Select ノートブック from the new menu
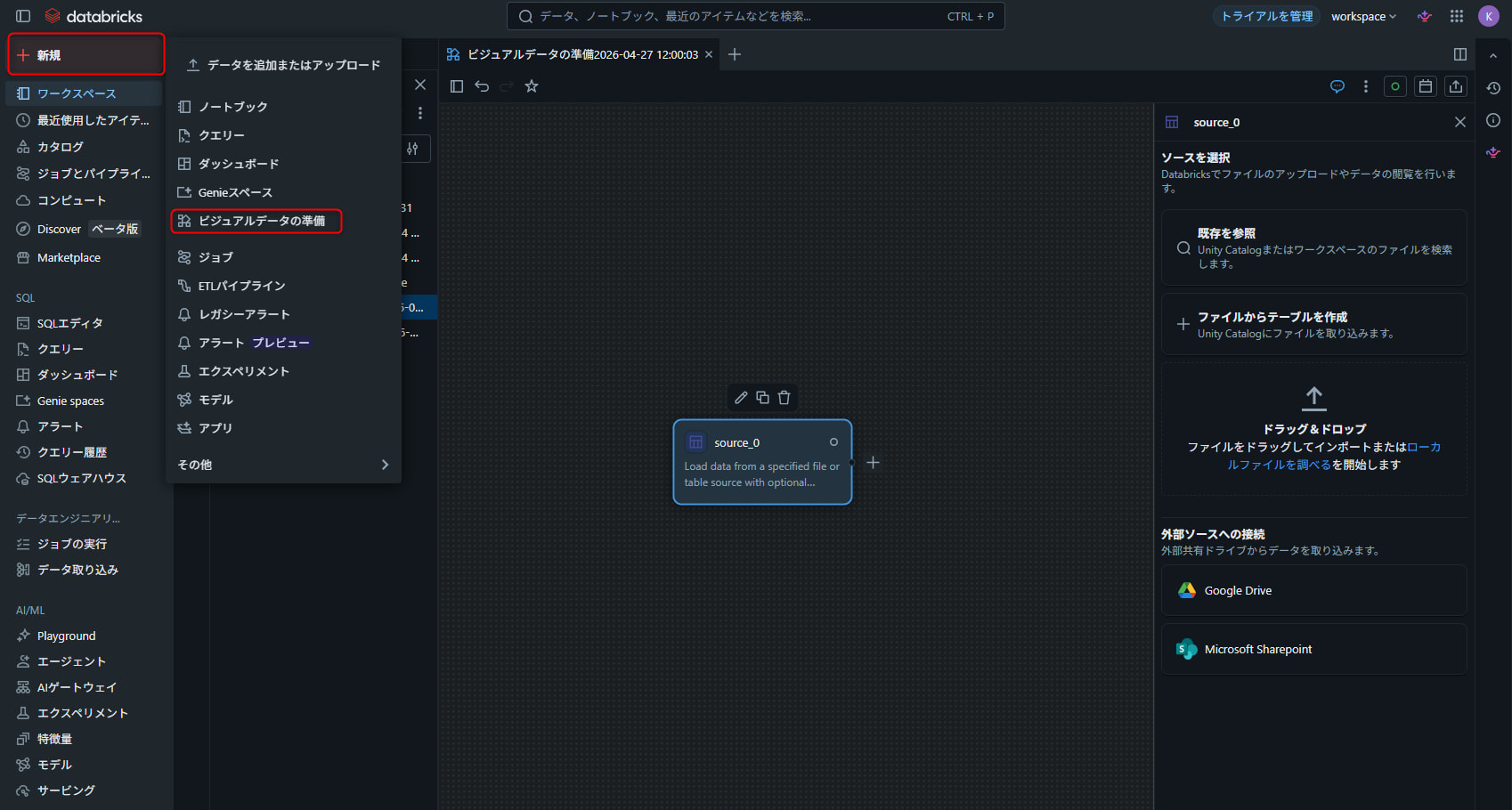The height and width of the screenshot is (810, 1512). (x=233, y=107)
